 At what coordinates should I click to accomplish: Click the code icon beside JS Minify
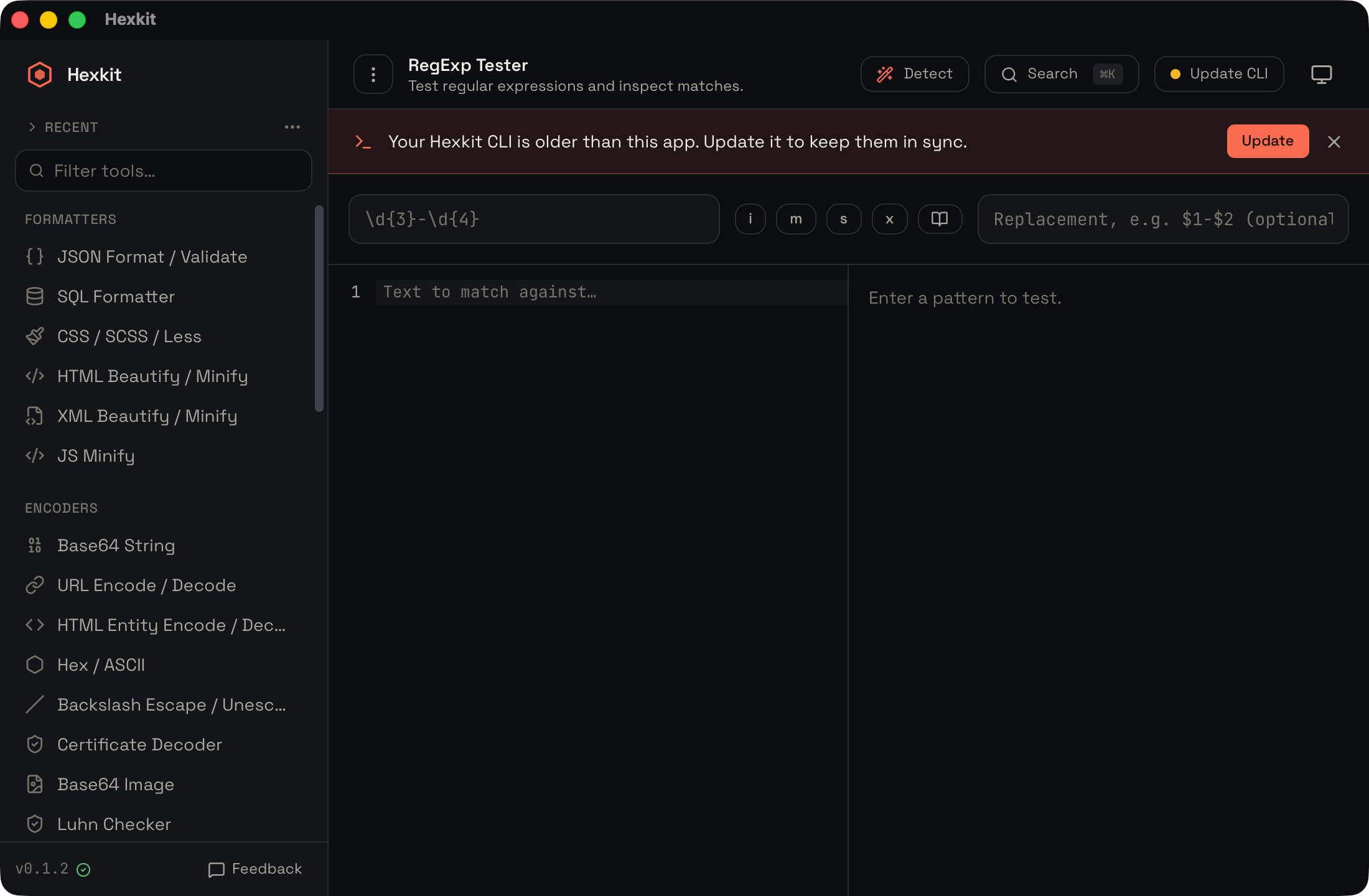pos(35,455)
